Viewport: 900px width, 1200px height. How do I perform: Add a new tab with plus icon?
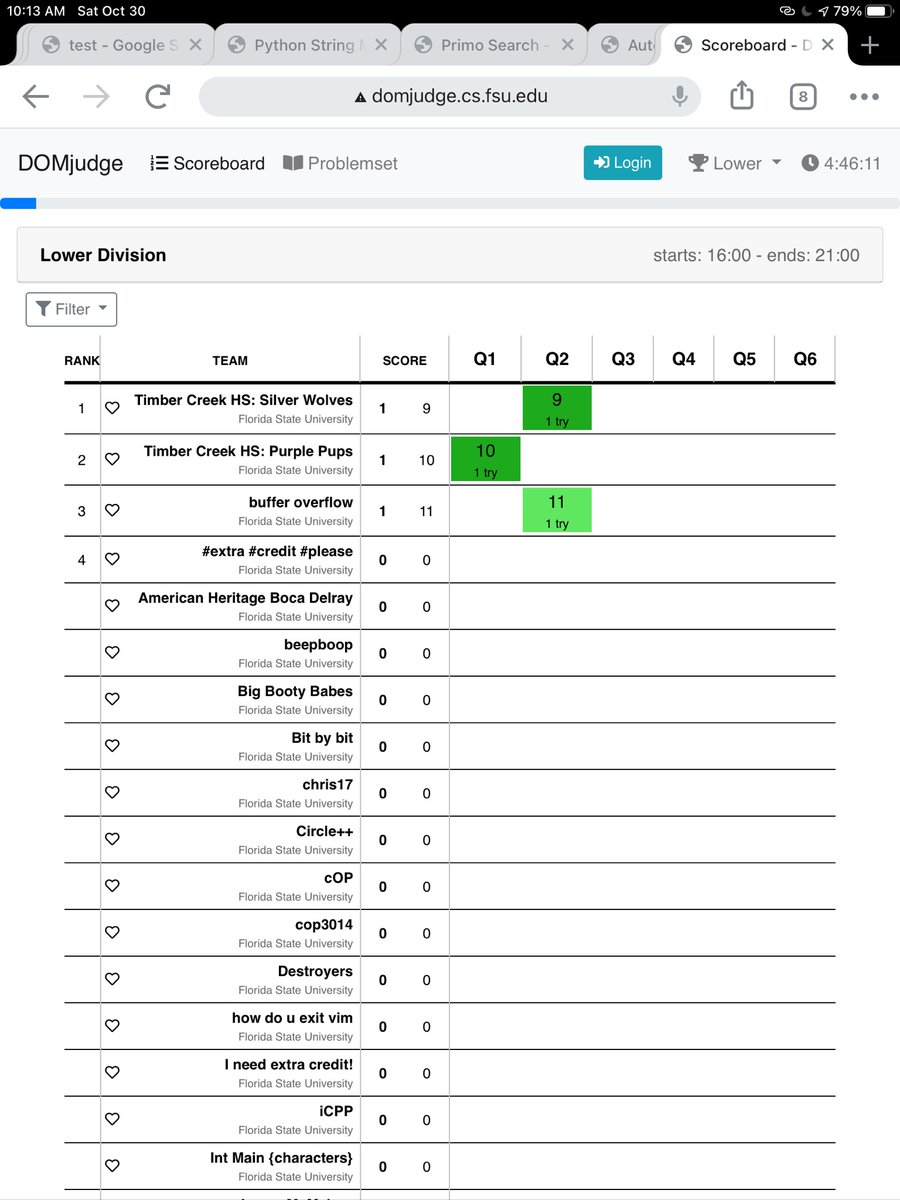pyautogui.click(x=870, y=45)
